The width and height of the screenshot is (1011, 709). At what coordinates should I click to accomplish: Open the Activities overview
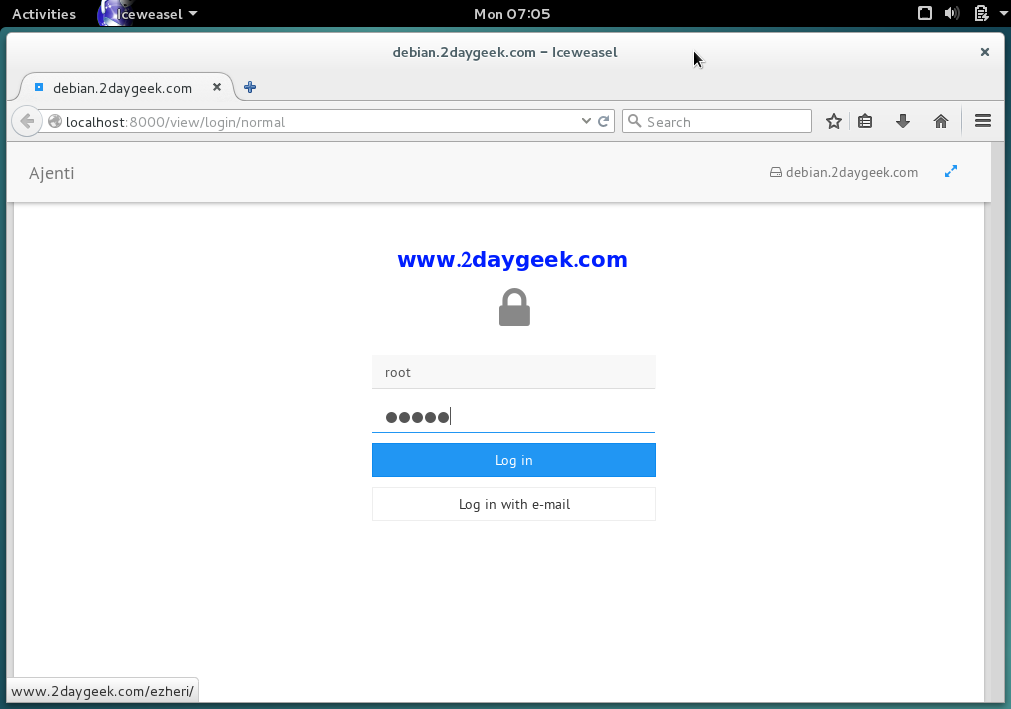pyautogui.click(x=44, y=14)
